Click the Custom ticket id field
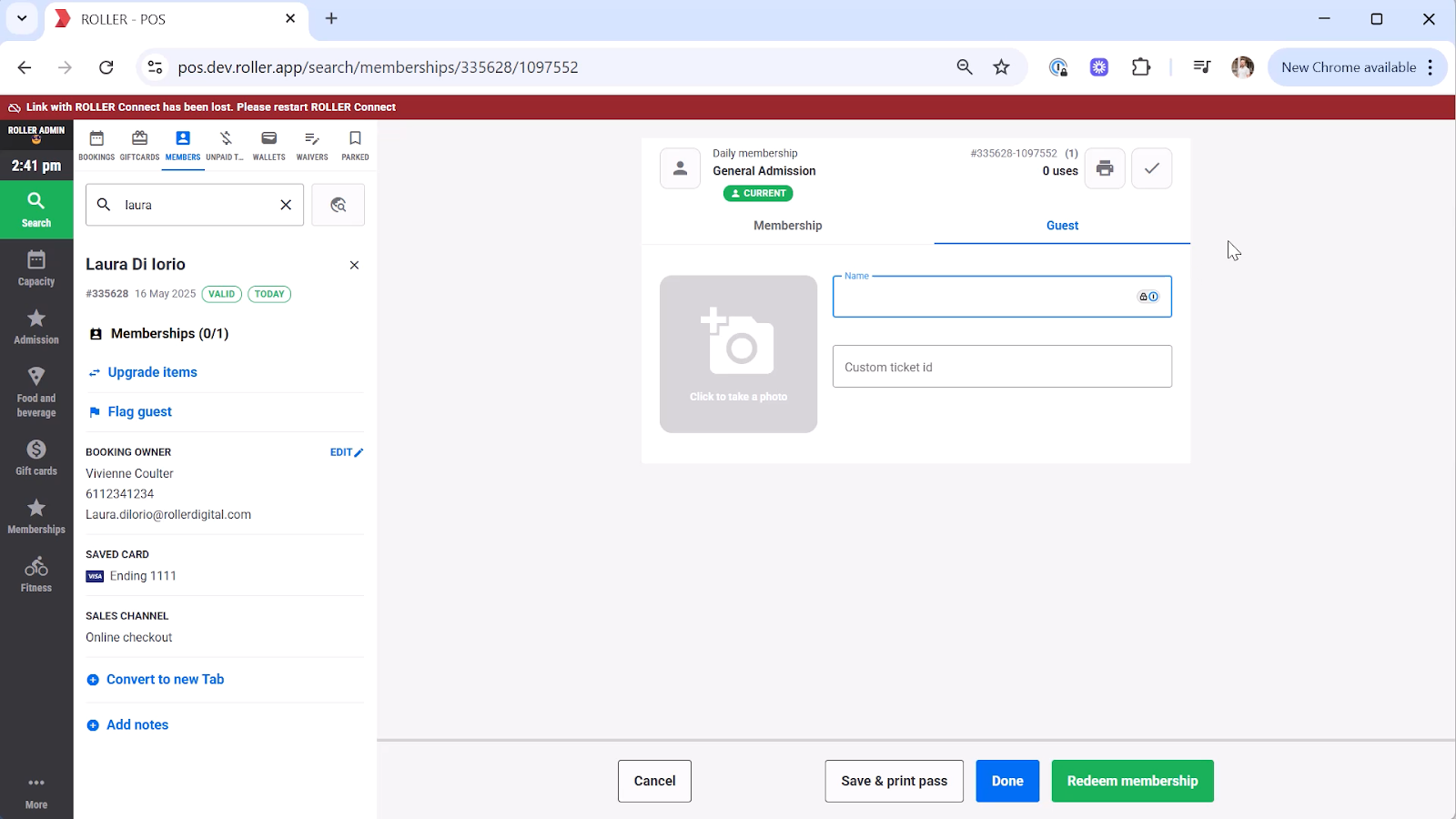The width and height of the screenshot is (1456, 819). point(1001,367)
